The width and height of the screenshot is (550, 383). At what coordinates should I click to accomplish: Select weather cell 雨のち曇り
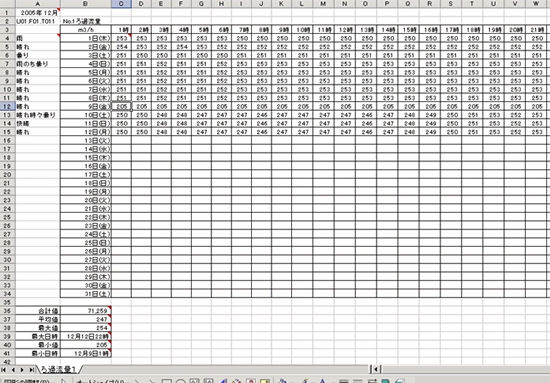[38, 64]
